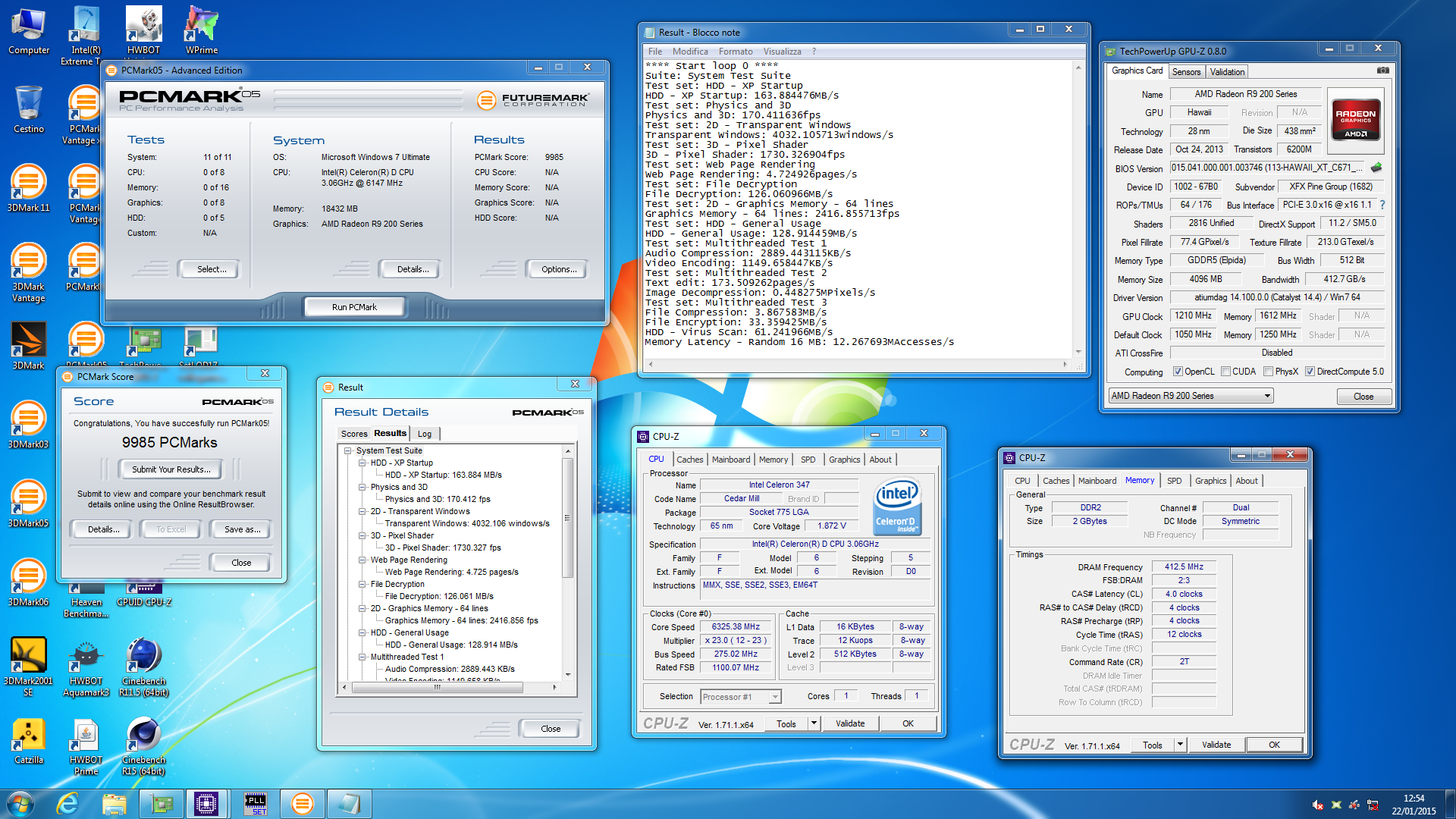Collapse the System Test Suite tree node
The width and height of the screenshot is (1456, 819).
348,450
